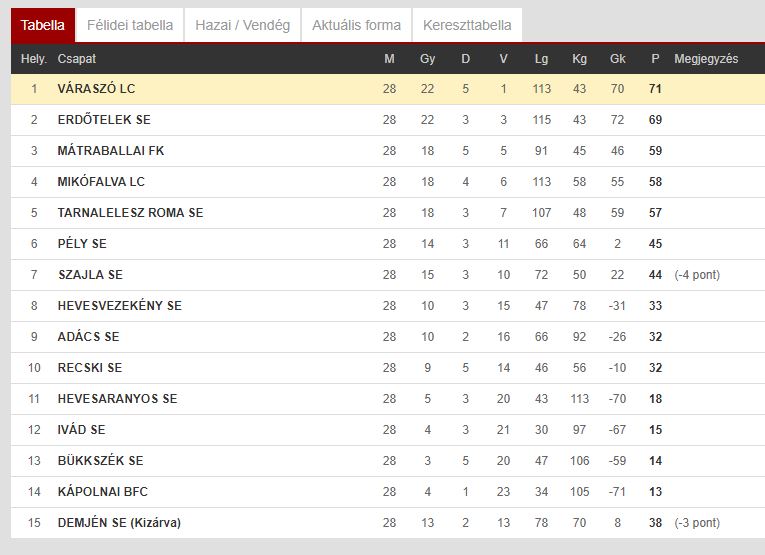Click the Gk goal difference header
The width and height of the screenshot is (765, 555).
(x=617, y=59)
